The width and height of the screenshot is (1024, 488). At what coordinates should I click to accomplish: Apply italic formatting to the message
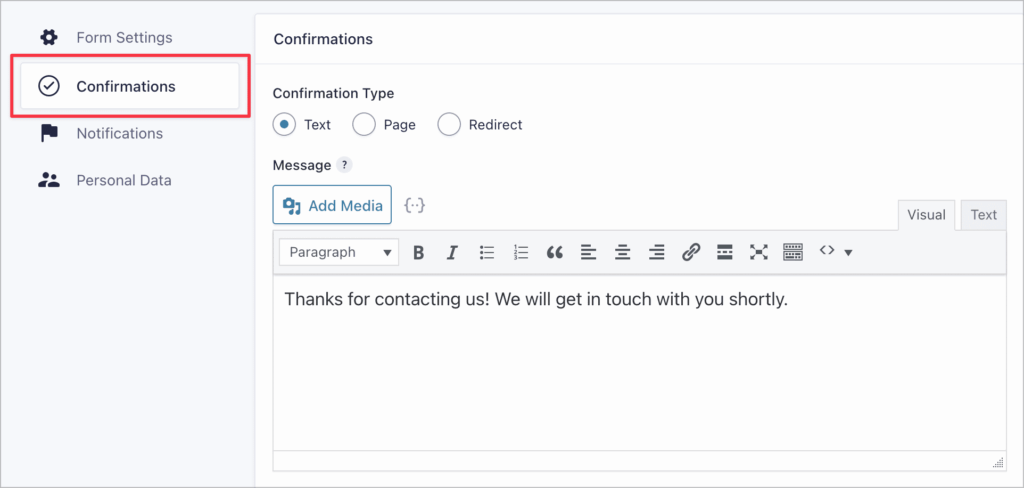(452, 253)
